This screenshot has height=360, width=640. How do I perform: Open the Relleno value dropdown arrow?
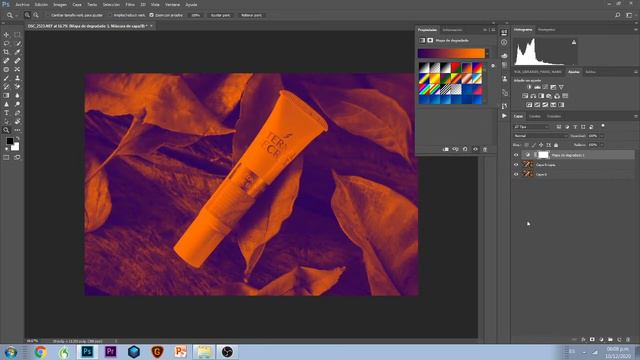pyautogui.click(x=602, y=145)
